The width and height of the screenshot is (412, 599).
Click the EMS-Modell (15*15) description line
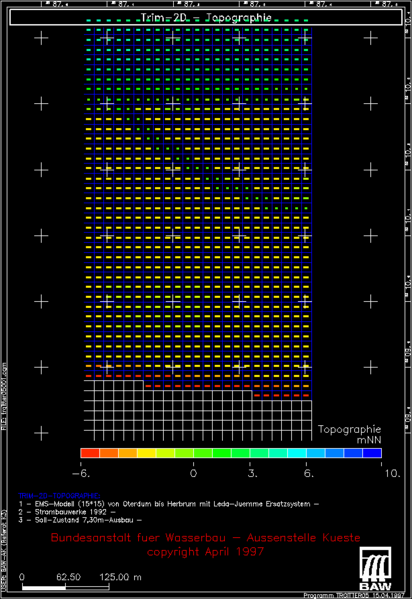(x=169, y=504)
